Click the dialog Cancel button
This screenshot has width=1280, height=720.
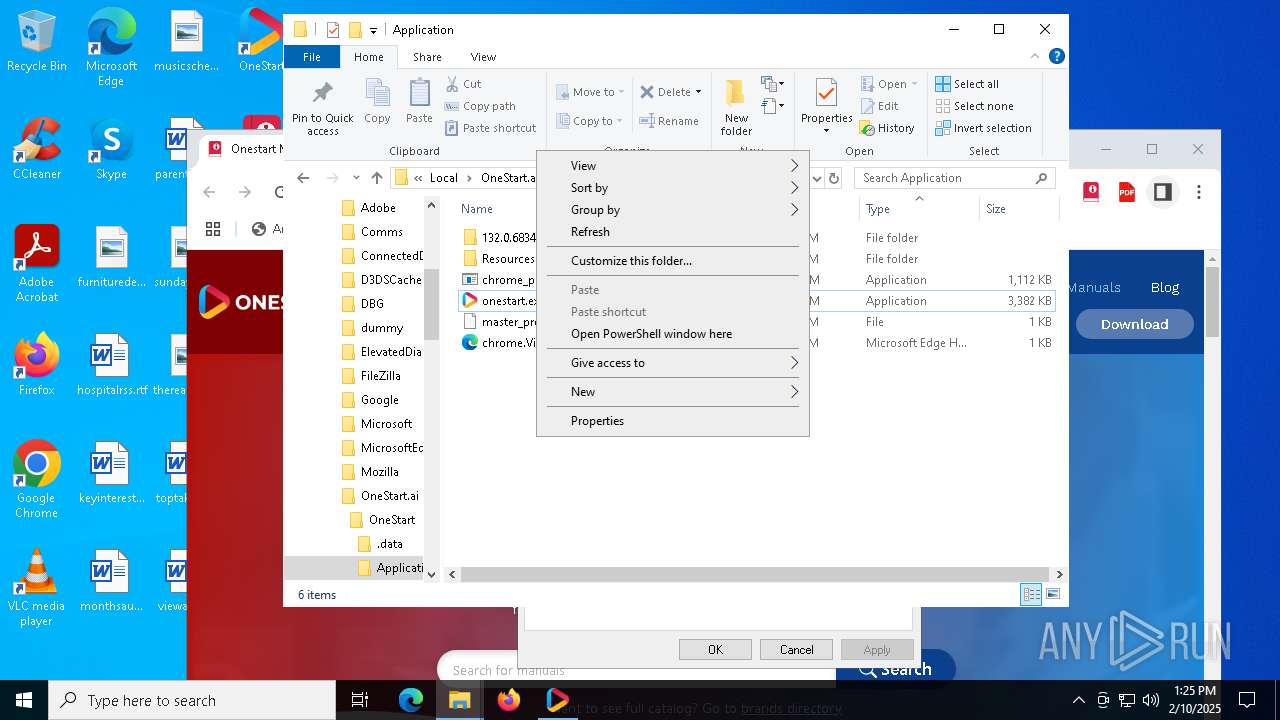point(797,650)
